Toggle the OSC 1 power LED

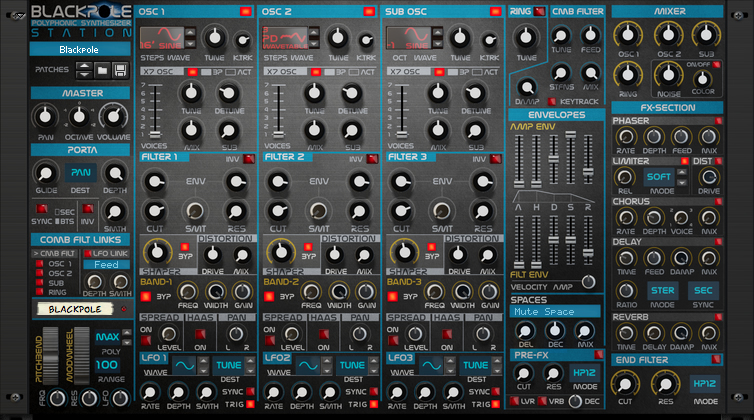(x=246, y=12)
